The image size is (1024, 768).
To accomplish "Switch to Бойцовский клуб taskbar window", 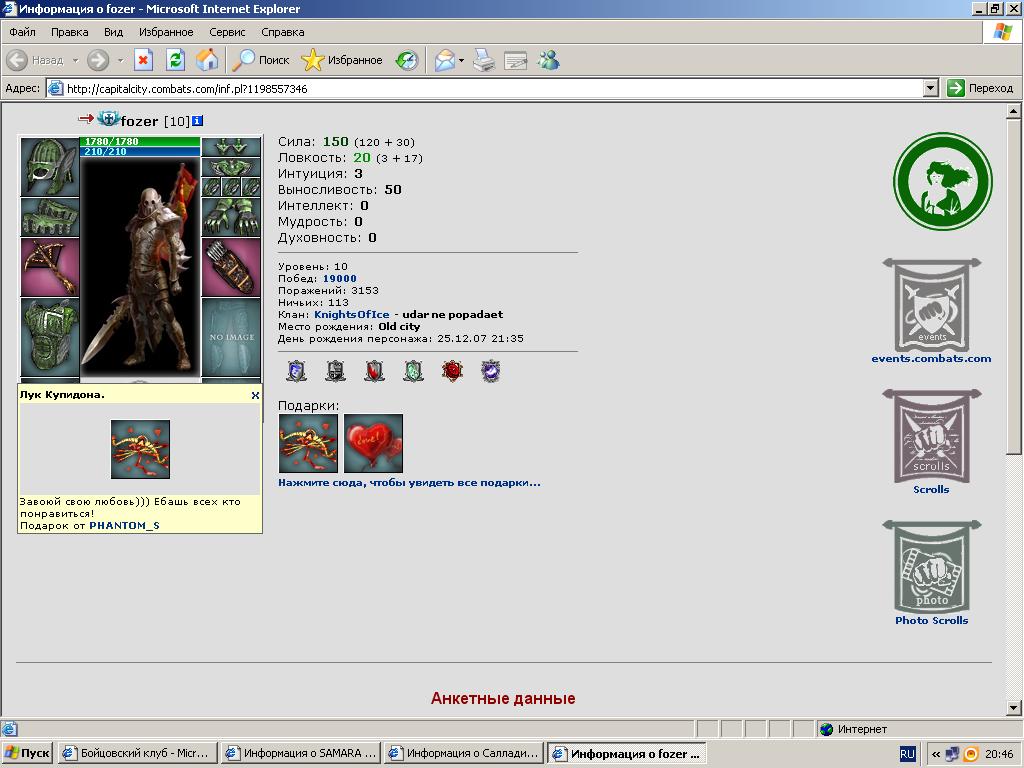I will tap(137, 753).
